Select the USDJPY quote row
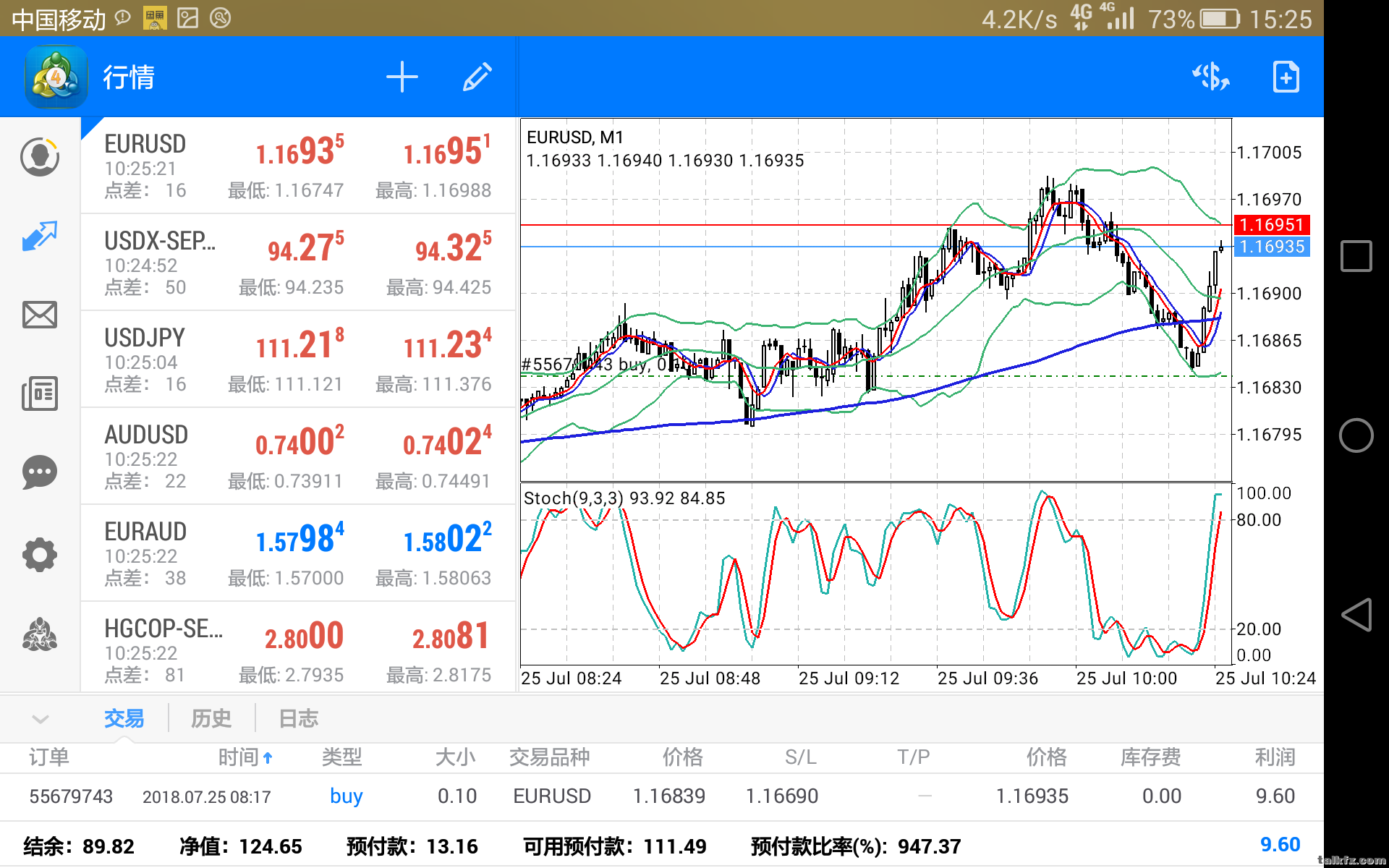The image size is (1389, 868). pos(298,359)
